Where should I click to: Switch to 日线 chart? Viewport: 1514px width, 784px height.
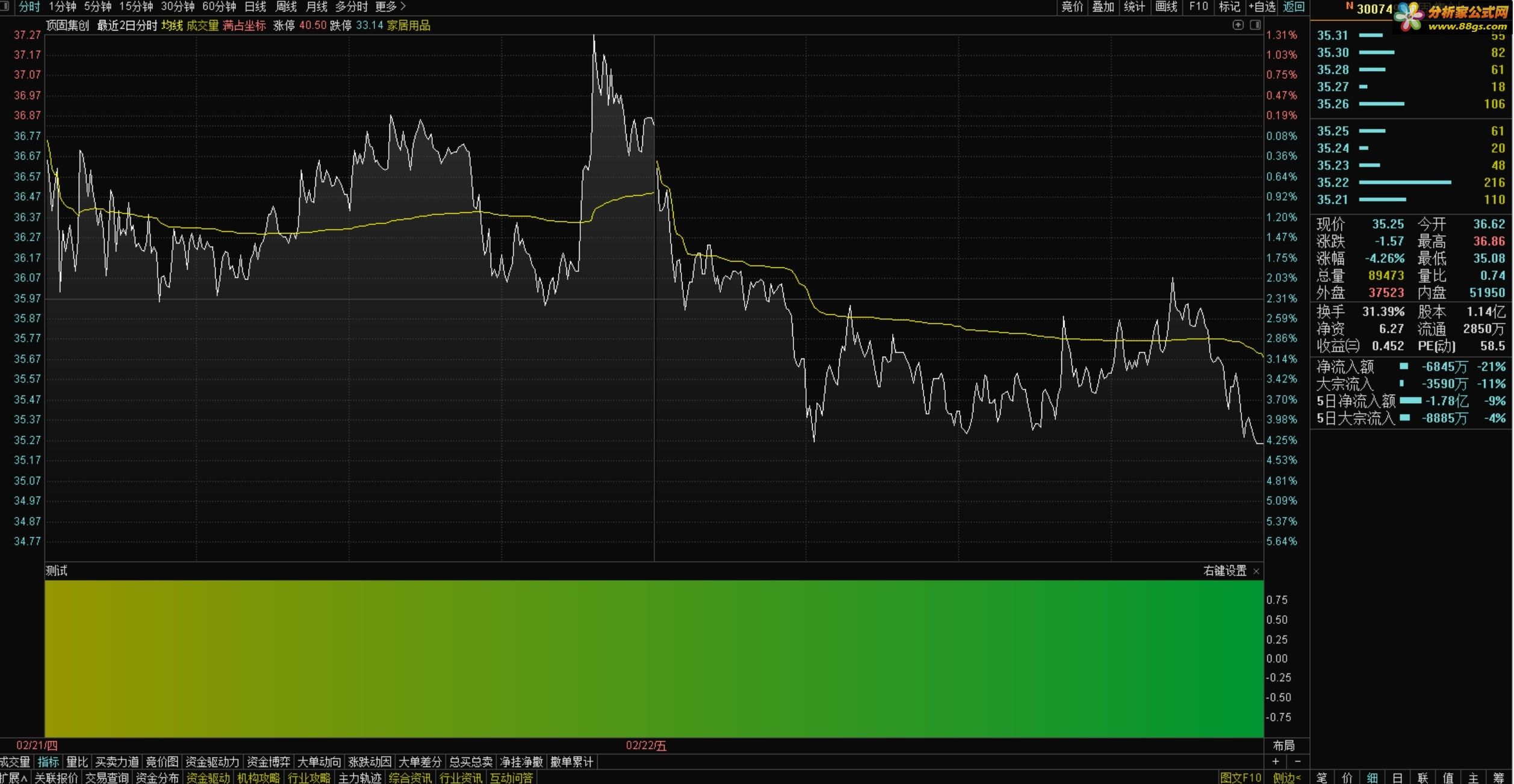(255, 7)
